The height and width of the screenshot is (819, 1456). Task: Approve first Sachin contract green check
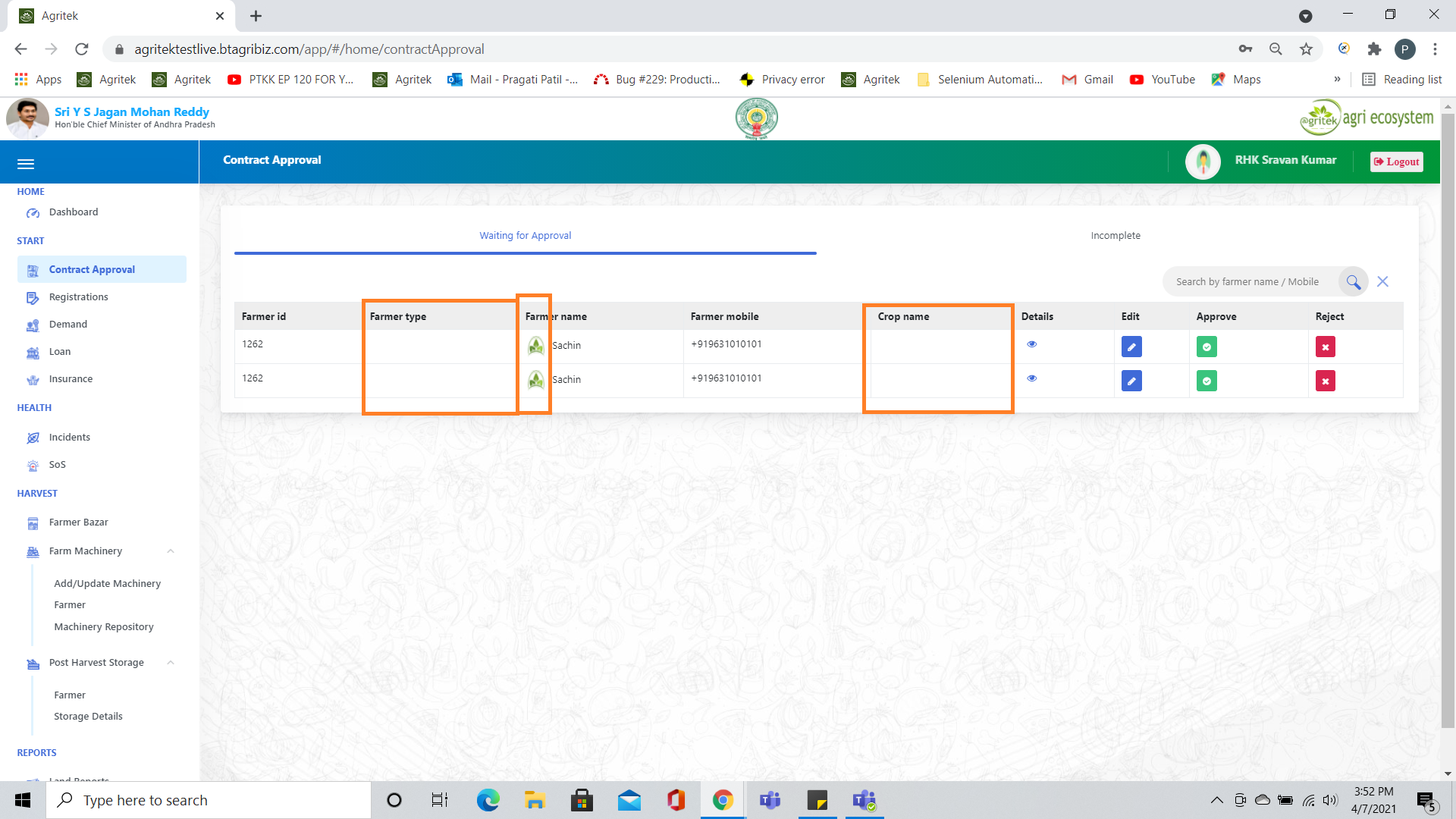pyautogui.click(x=1207, y=347)
